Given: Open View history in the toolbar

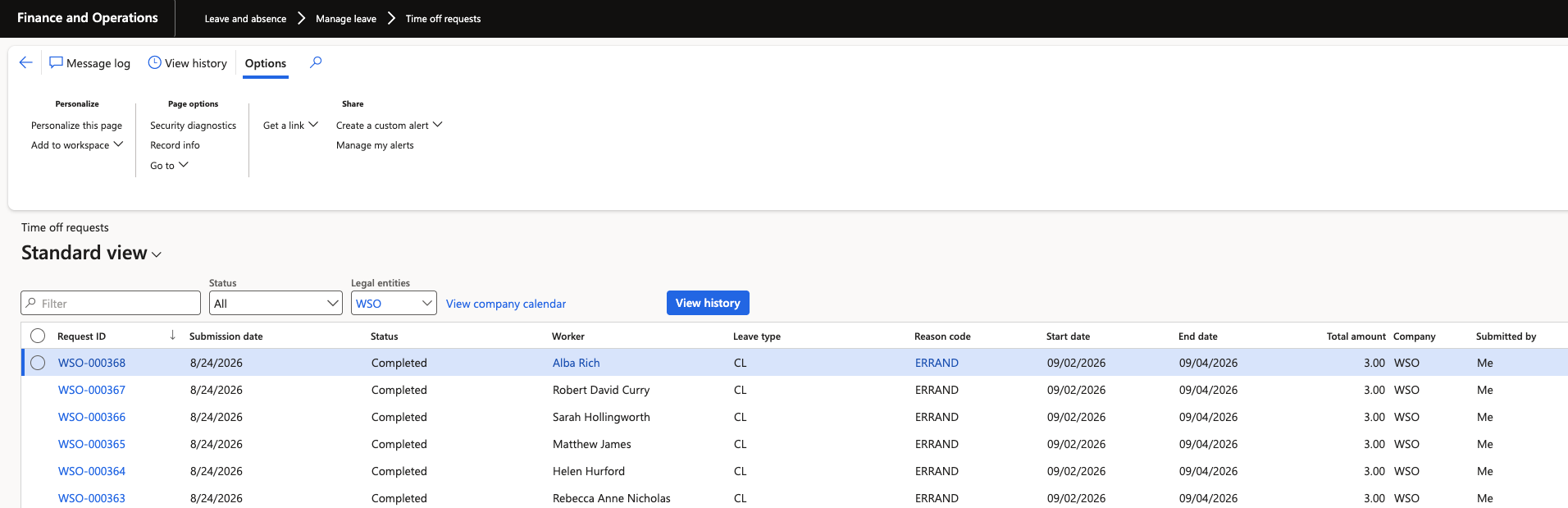Looking at the screenshot, I should (x=187, y=63).
